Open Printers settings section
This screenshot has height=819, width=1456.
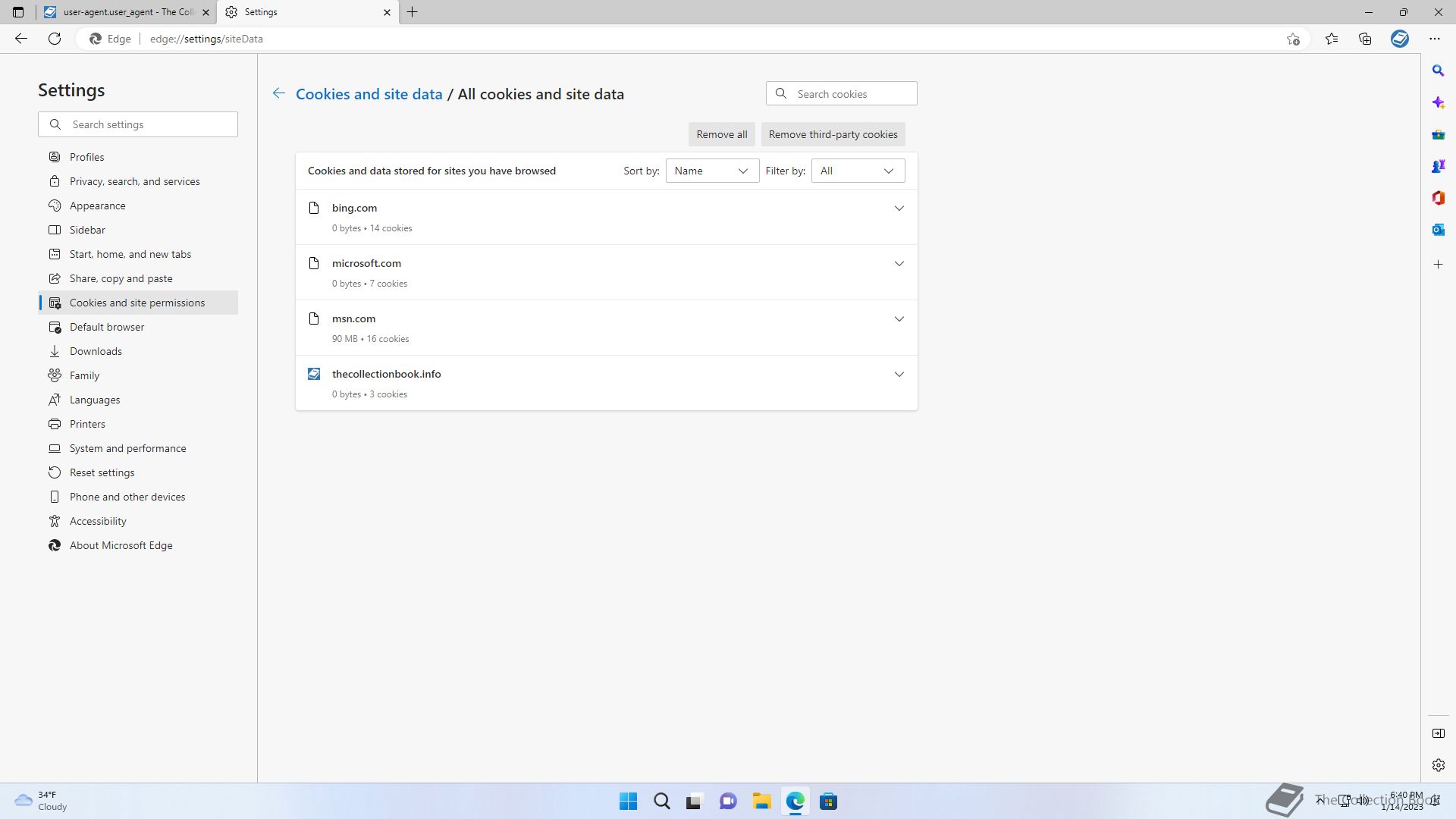[138, 424]
